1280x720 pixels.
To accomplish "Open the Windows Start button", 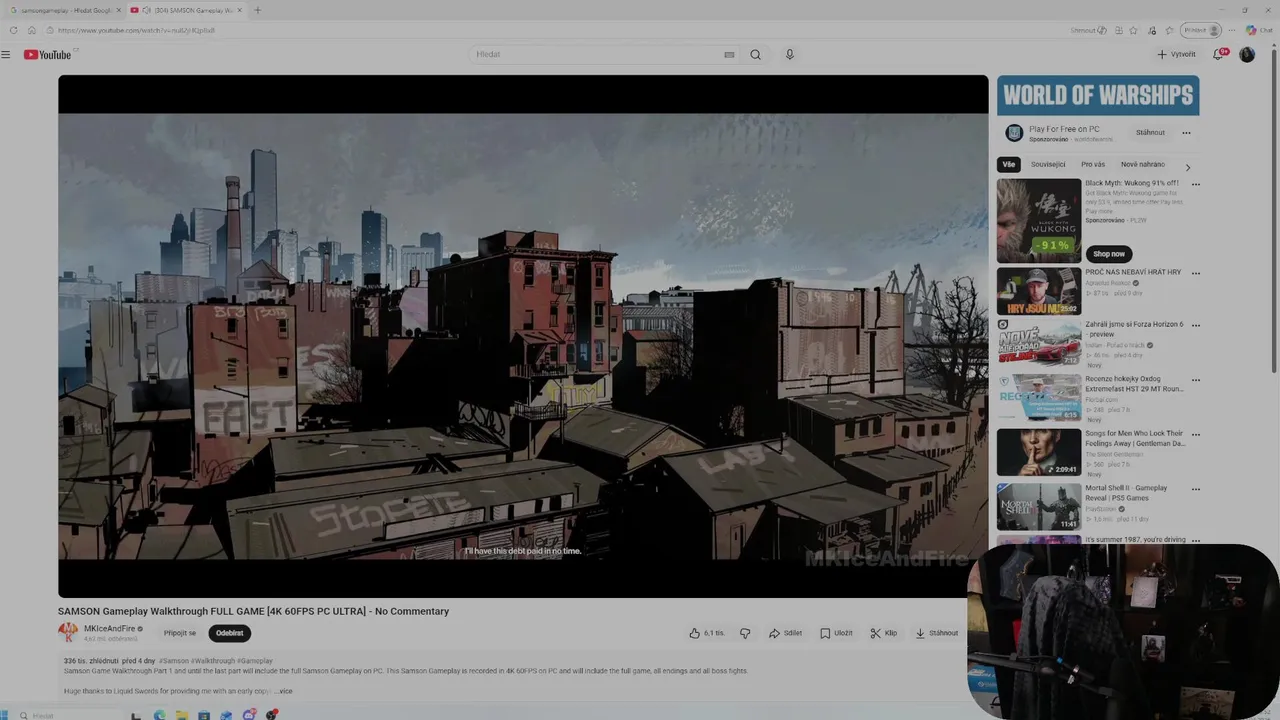I will 6,715.
